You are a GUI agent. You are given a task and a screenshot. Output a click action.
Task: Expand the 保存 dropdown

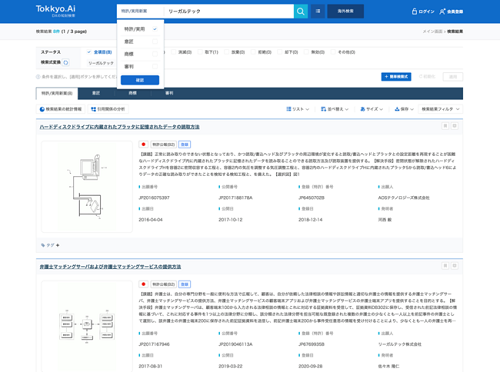[404, 109]
